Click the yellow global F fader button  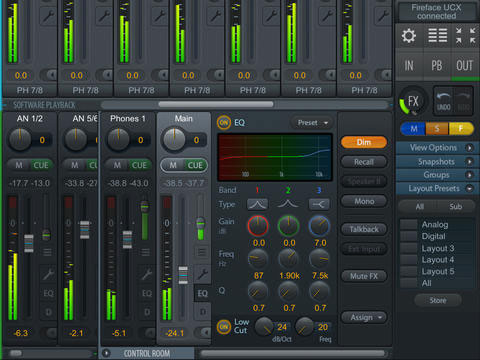(461, 129)
